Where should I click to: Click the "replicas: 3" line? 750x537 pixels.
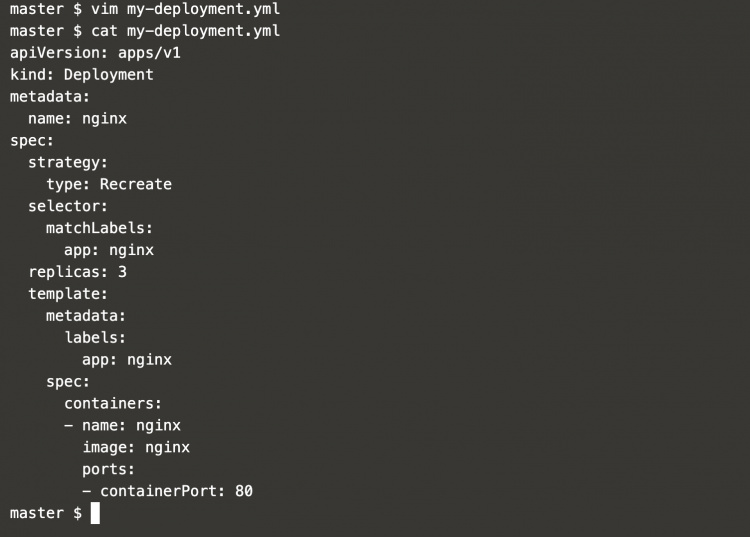pyautogui.click(x=77, y=272)
